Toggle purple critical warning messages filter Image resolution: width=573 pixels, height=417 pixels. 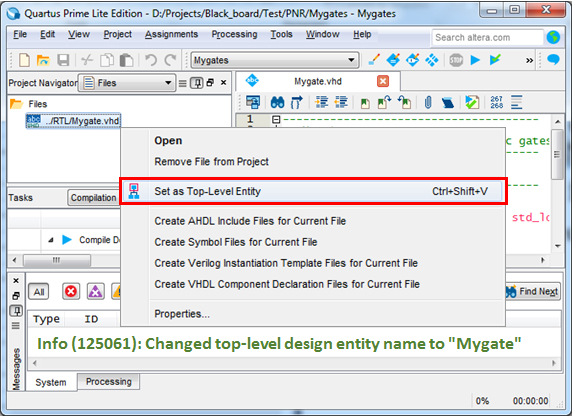pos(95,292)
